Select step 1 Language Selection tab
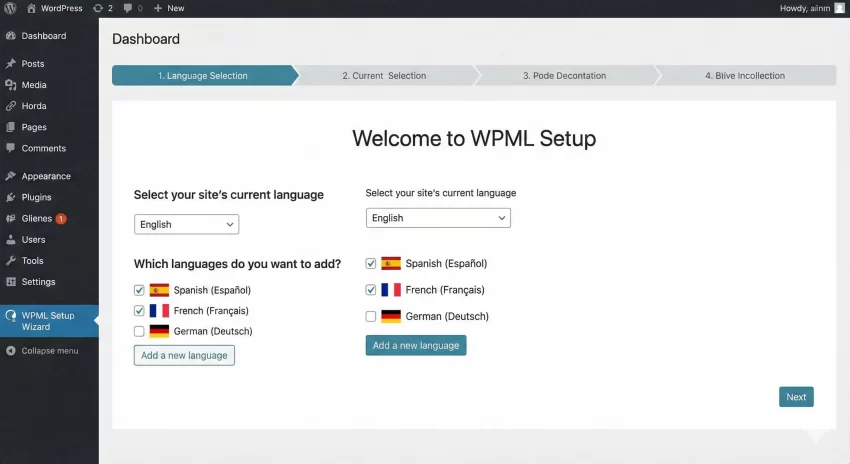The image size is (850, 464). click(203, 76)
